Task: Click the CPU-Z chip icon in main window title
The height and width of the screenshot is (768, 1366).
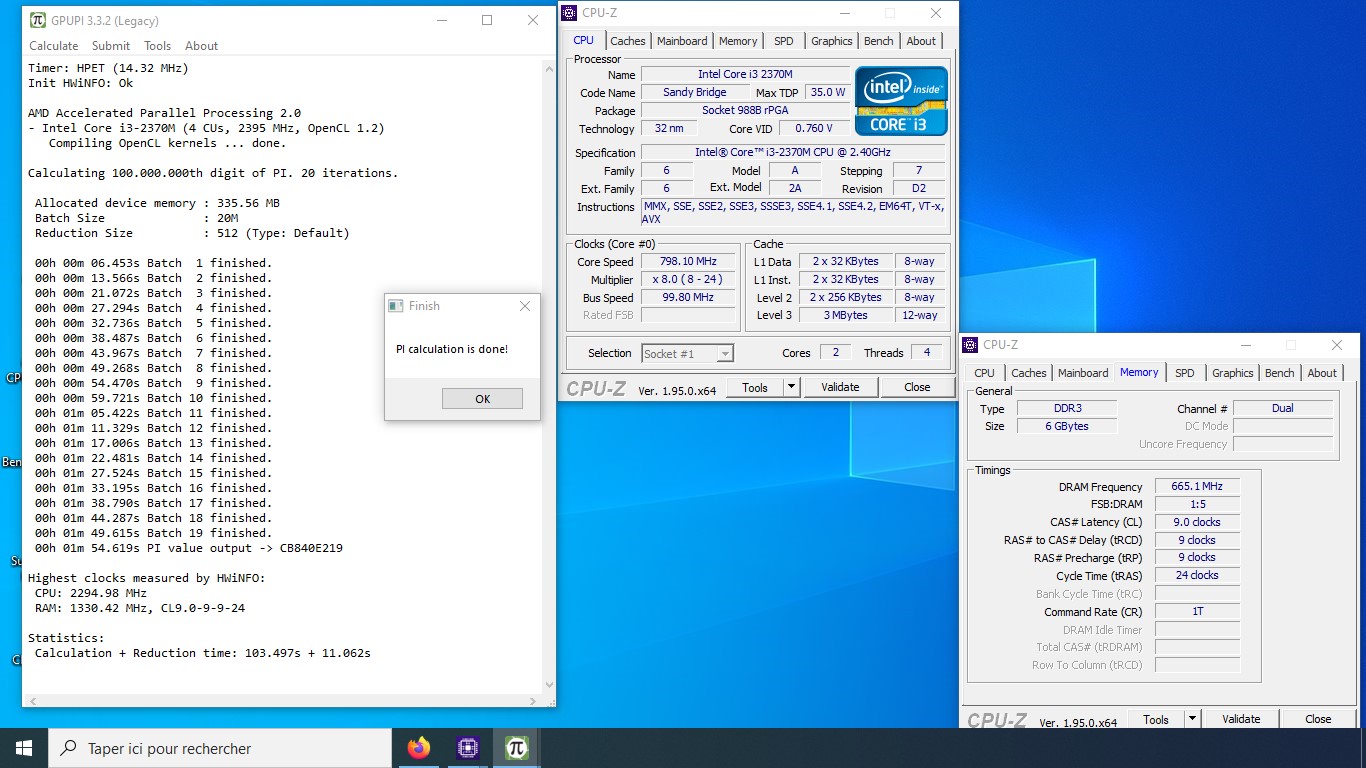Action: coord(569,13)
